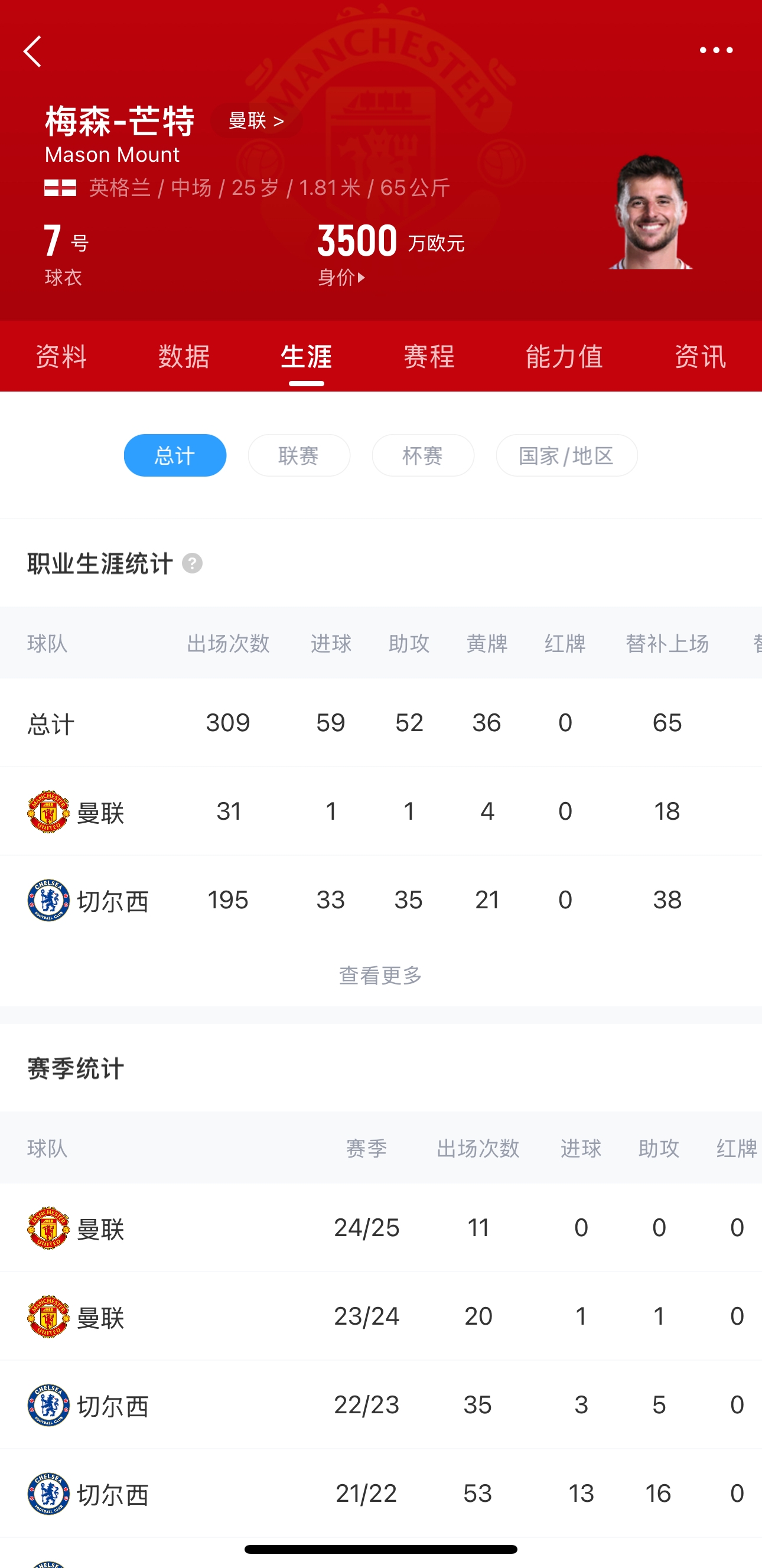Switch to the 赛程 tab
This screenshot has width=762, height=1568.
tap(429, 356)
